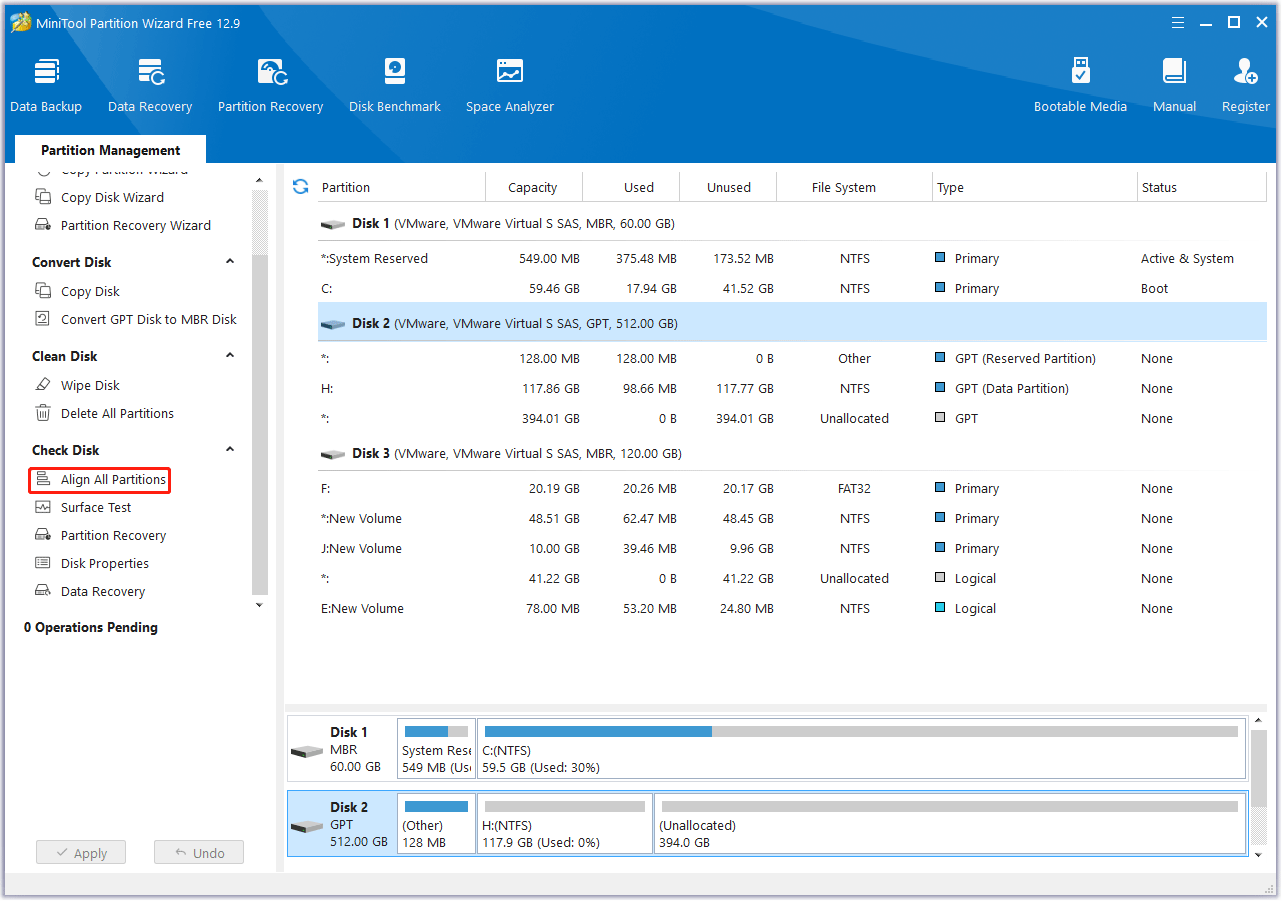Collapse the Convert Disk section
The image size is (1282, 901).
(x=230, y=262)
